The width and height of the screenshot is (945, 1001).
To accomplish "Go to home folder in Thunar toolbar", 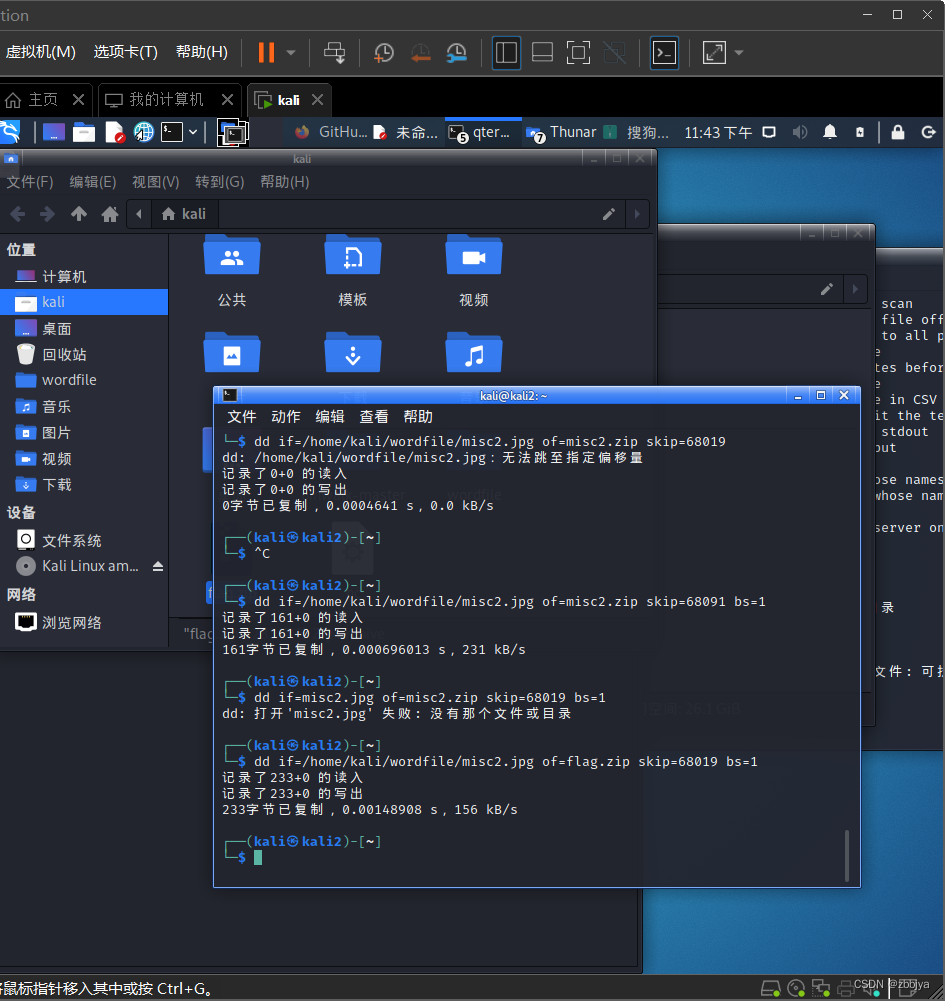I will (x=110, y=214).
